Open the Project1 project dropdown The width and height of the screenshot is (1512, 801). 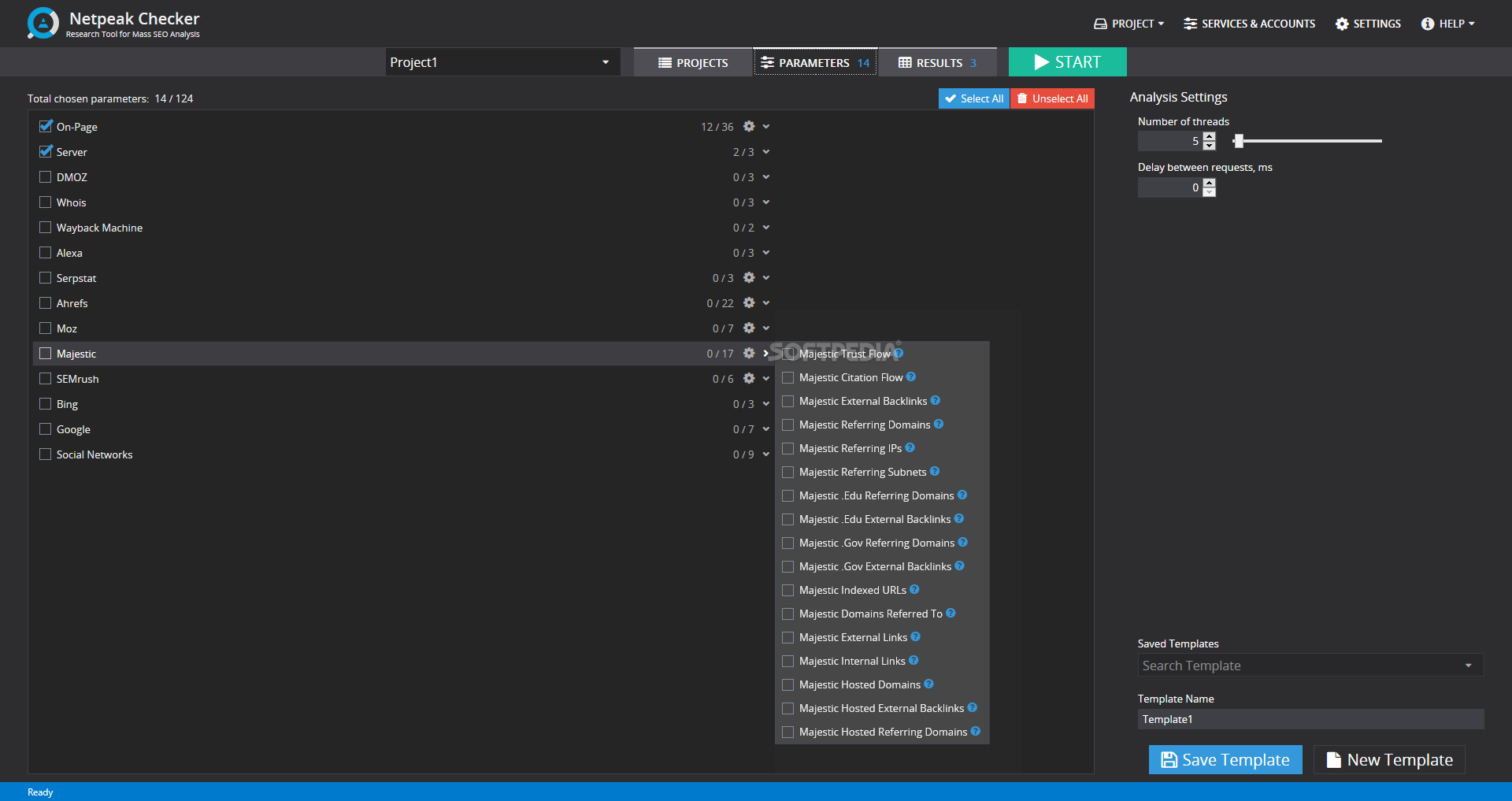click(x=503, y=62)
